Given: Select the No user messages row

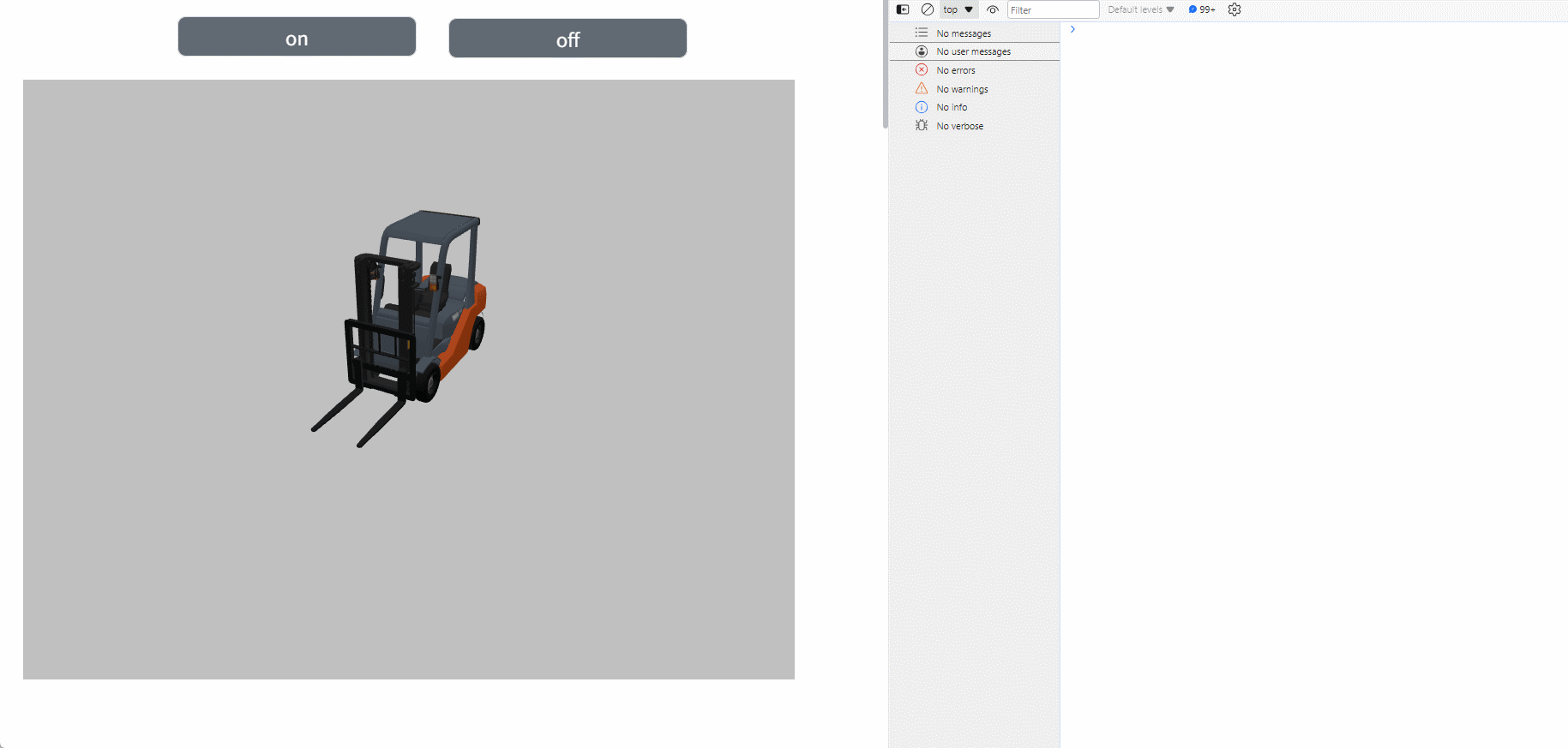Looking at the screenshot, I should (x=975, y=51).
